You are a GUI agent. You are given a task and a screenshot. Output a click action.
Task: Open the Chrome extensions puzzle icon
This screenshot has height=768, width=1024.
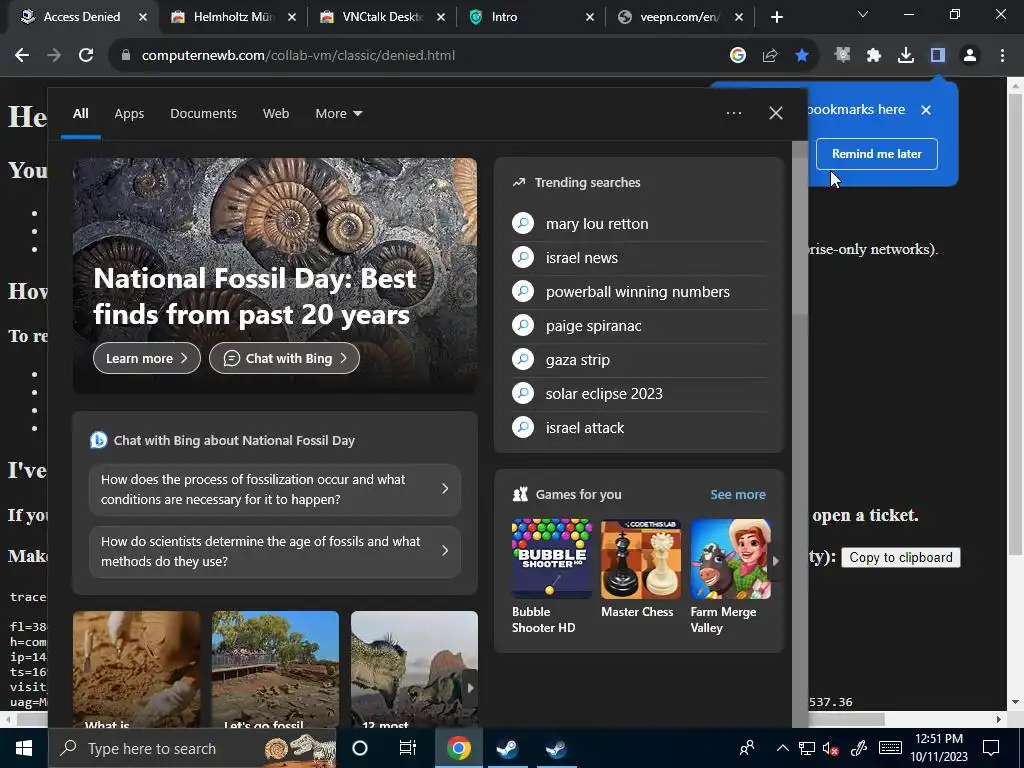coord(874,56)
